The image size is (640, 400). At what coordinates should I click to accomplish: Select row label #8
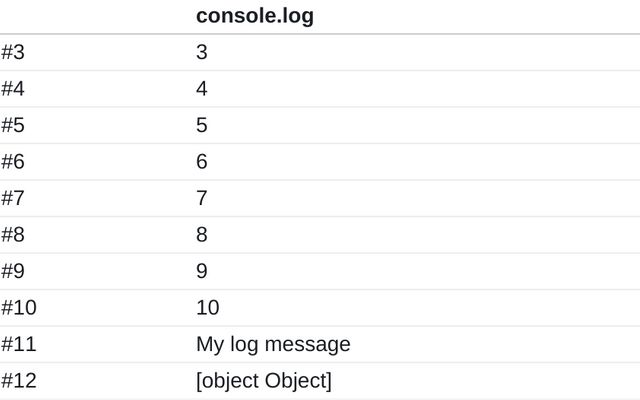(x=13, y=235)
